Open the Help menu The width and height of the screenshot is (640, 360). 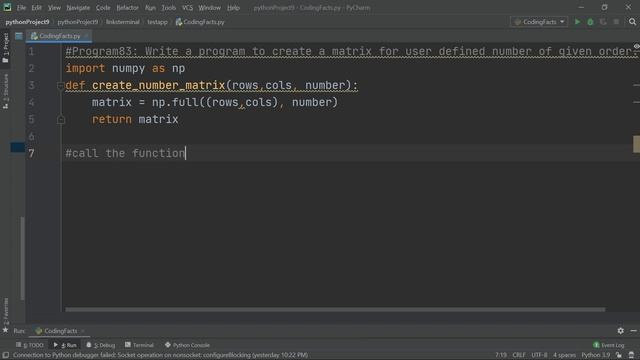point(233,8)
